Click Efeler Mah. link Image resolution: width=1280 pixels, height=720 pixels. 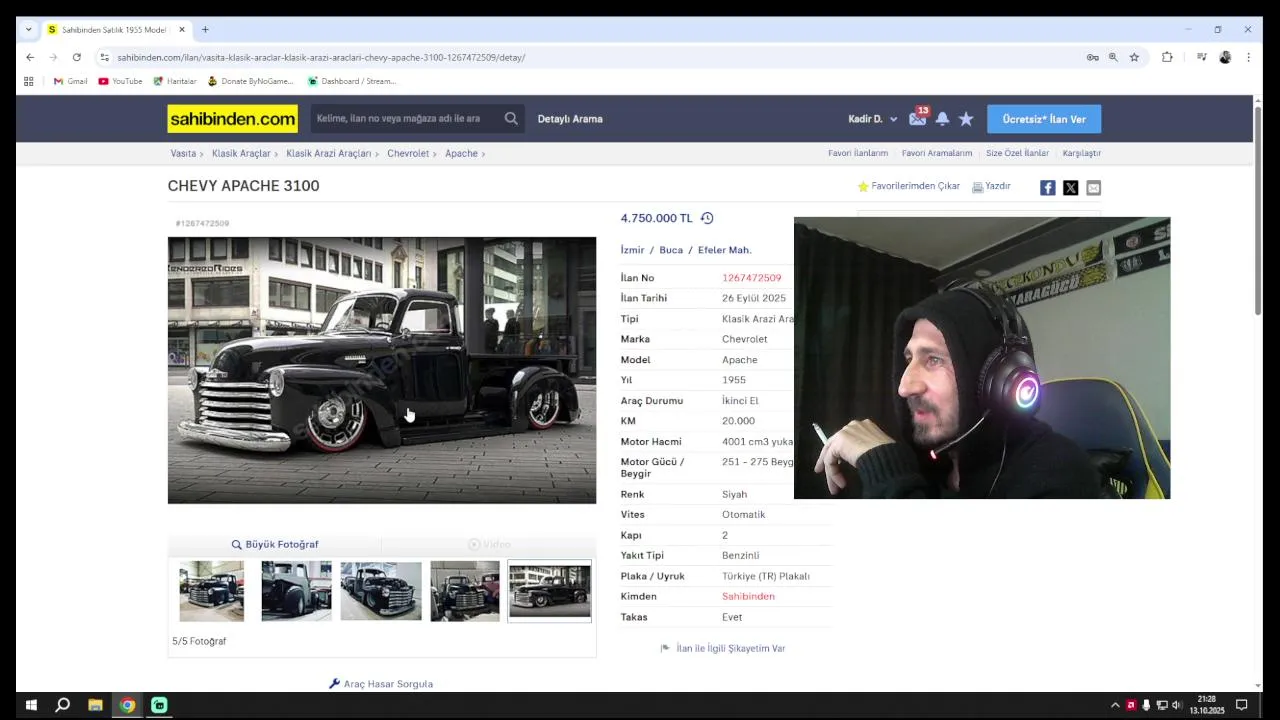[724, 250]
